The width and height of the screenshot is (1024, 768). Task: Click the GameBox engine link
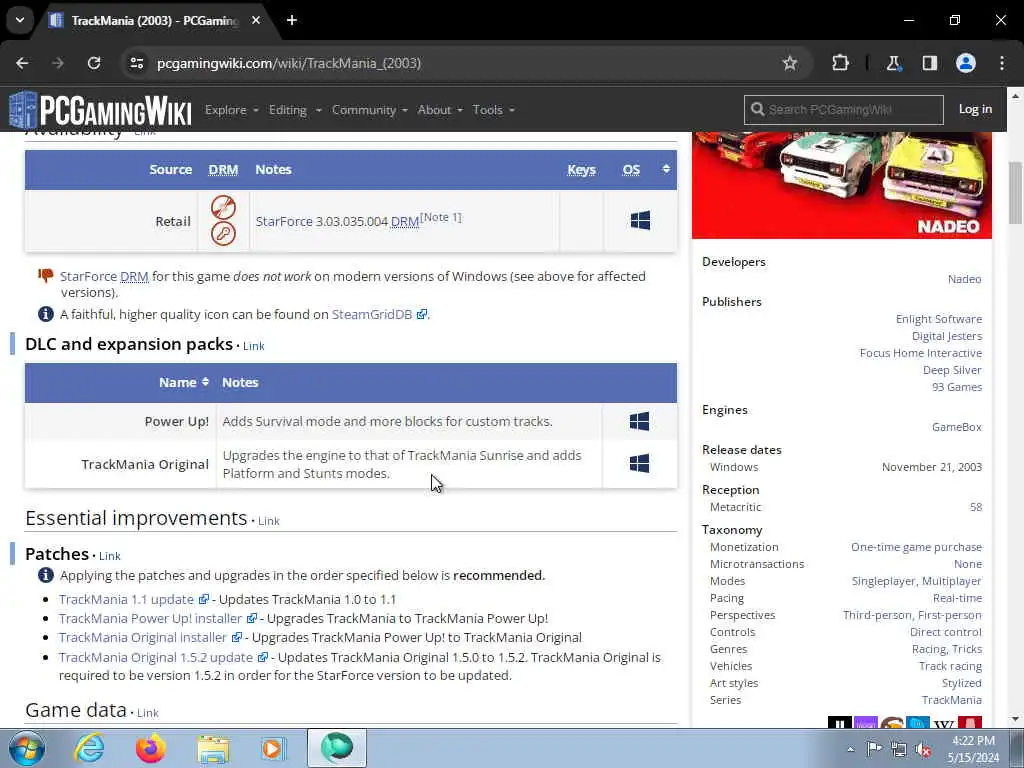tap(957, 426)
